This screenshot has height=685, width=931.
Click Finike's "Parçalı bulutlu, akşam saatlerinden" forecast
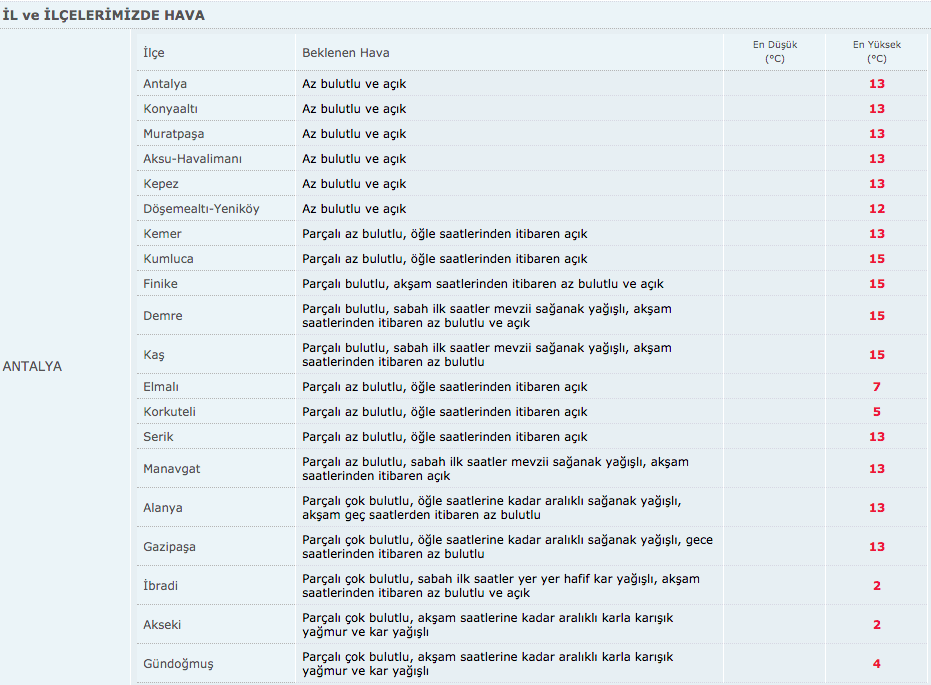pos(483,283)
